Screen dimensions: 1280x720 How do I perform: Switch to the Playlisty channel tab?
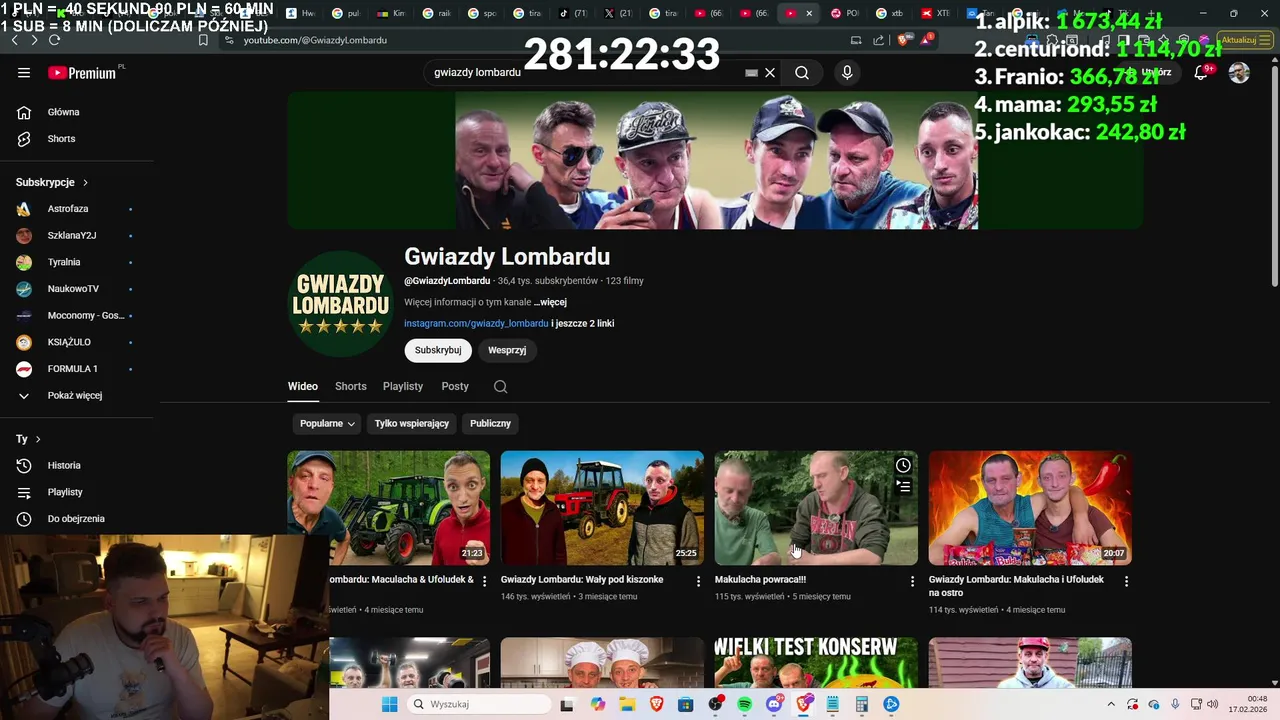pos(403,386)
